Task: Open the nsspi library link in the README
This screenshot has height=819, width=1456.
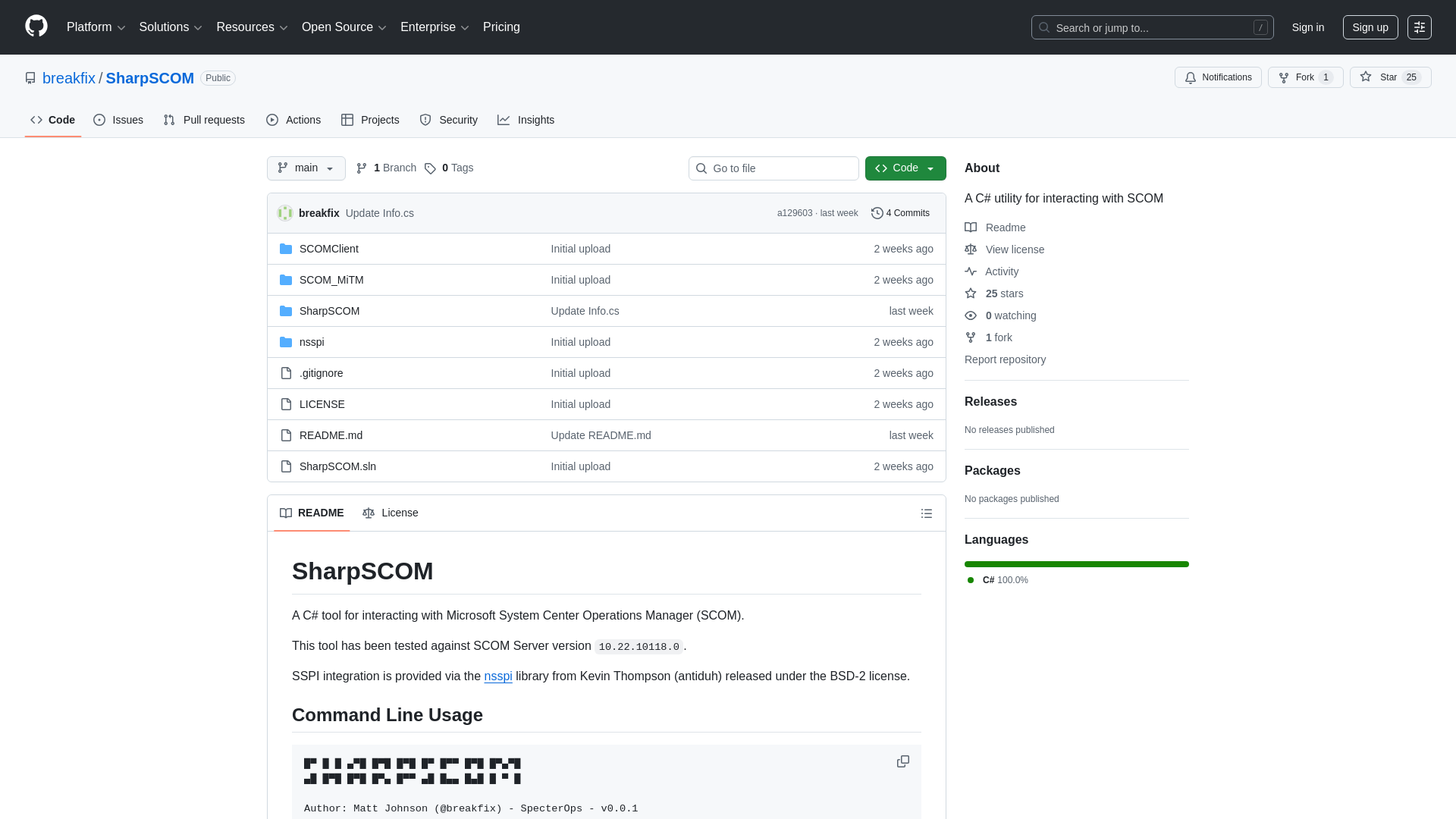Action: 498,676
